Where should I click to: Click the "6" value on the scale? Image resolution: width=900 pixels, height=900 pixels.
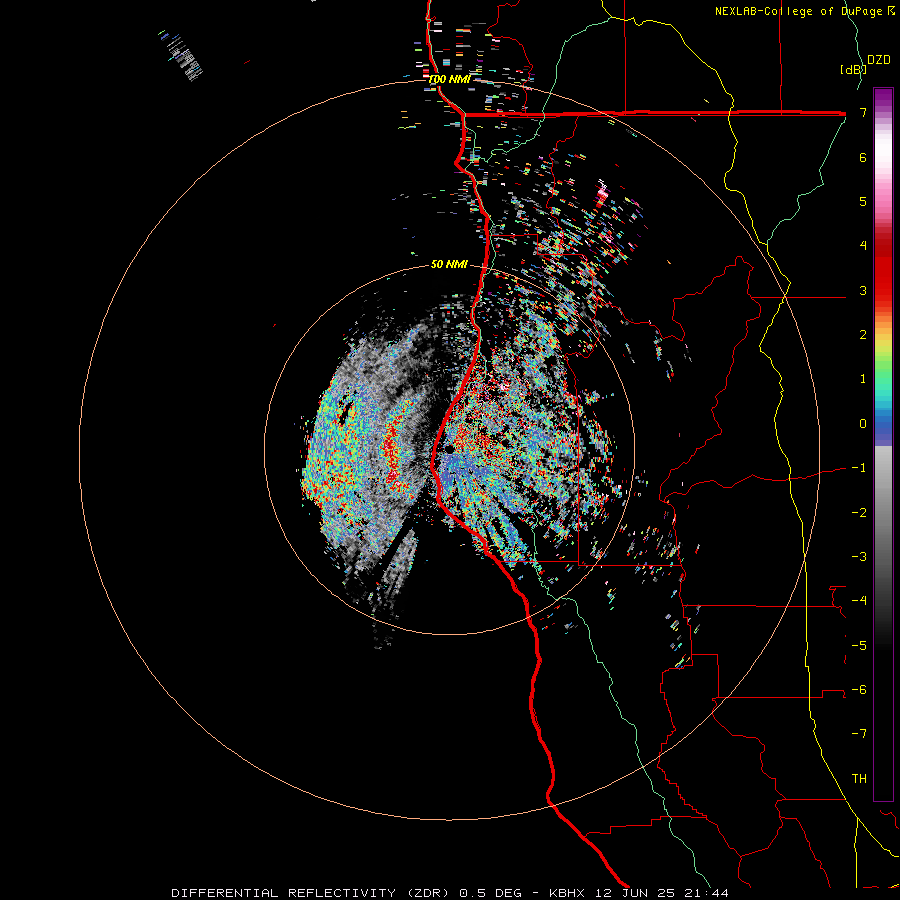click(863, 157)
